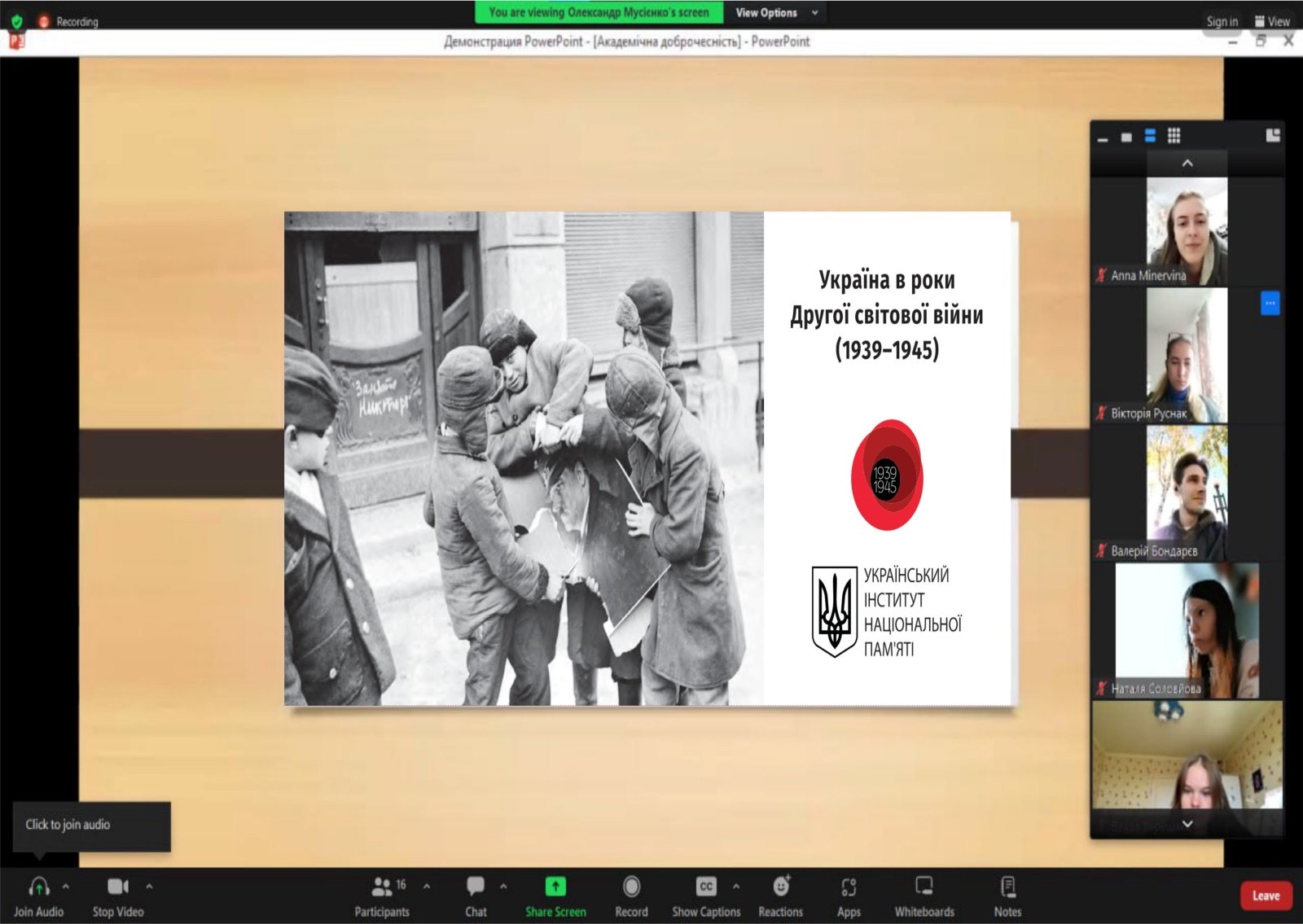Click the red Leave button
The width and height of the screenshot is (1303, 924).
1266,896
